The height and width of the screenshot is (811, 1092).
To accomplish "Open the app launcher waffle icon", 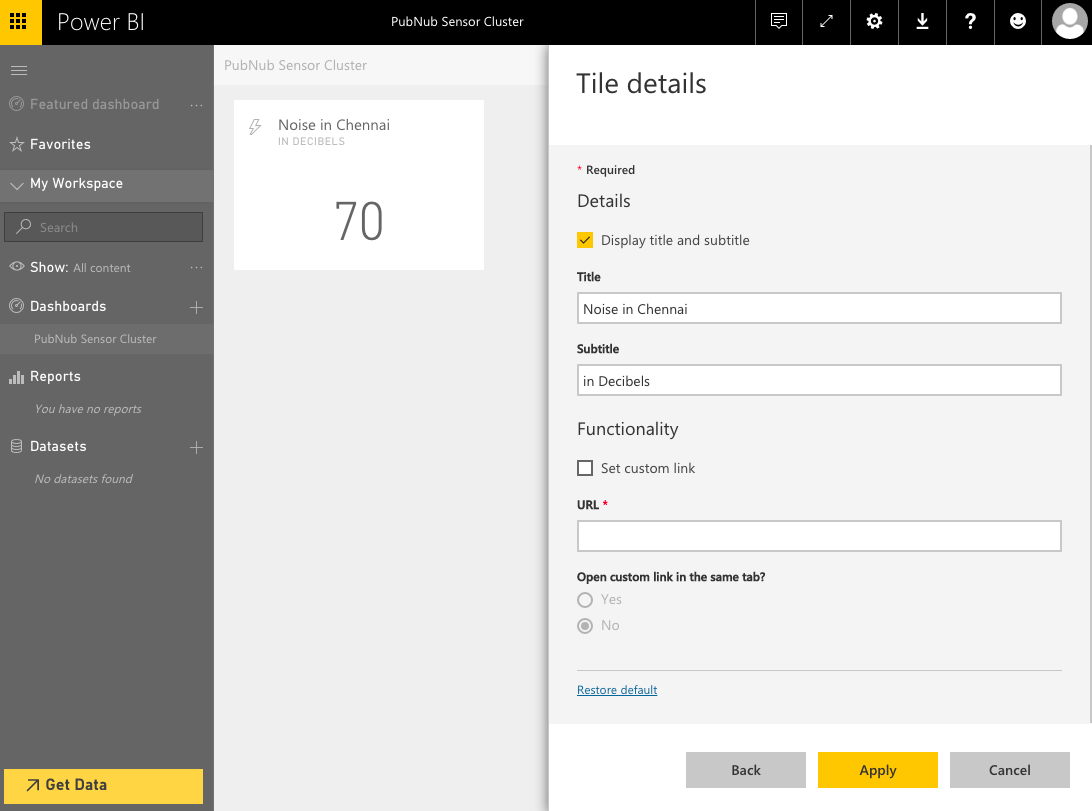I will [x=20, y=22].
